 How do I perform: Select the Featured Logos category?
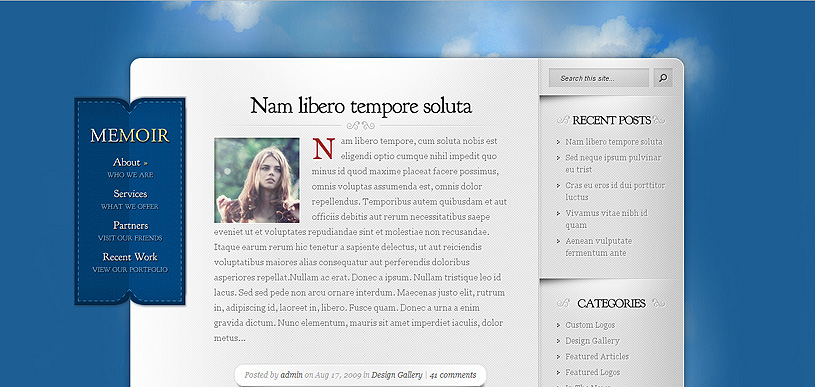coord(593,372)
